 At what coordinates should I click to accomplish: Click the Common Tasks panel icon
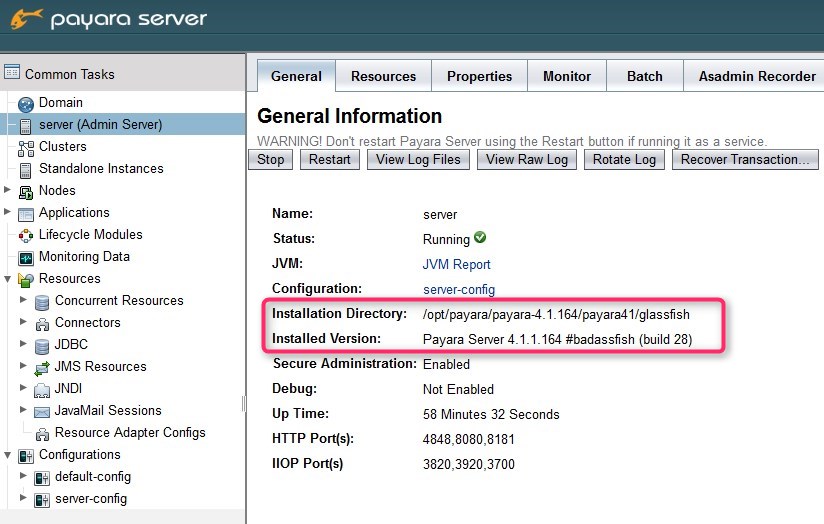pos(12,71)
